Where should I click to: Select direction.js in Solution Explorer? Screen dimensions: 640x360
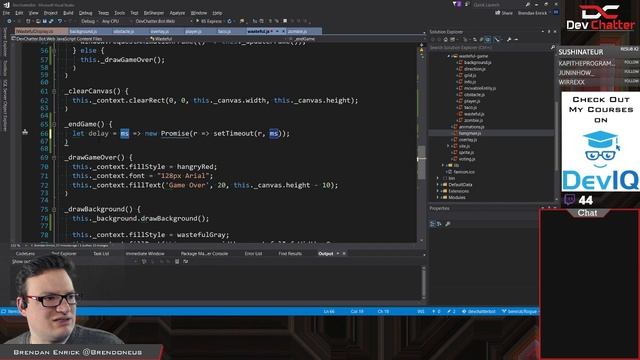click(x=474, y=69)
